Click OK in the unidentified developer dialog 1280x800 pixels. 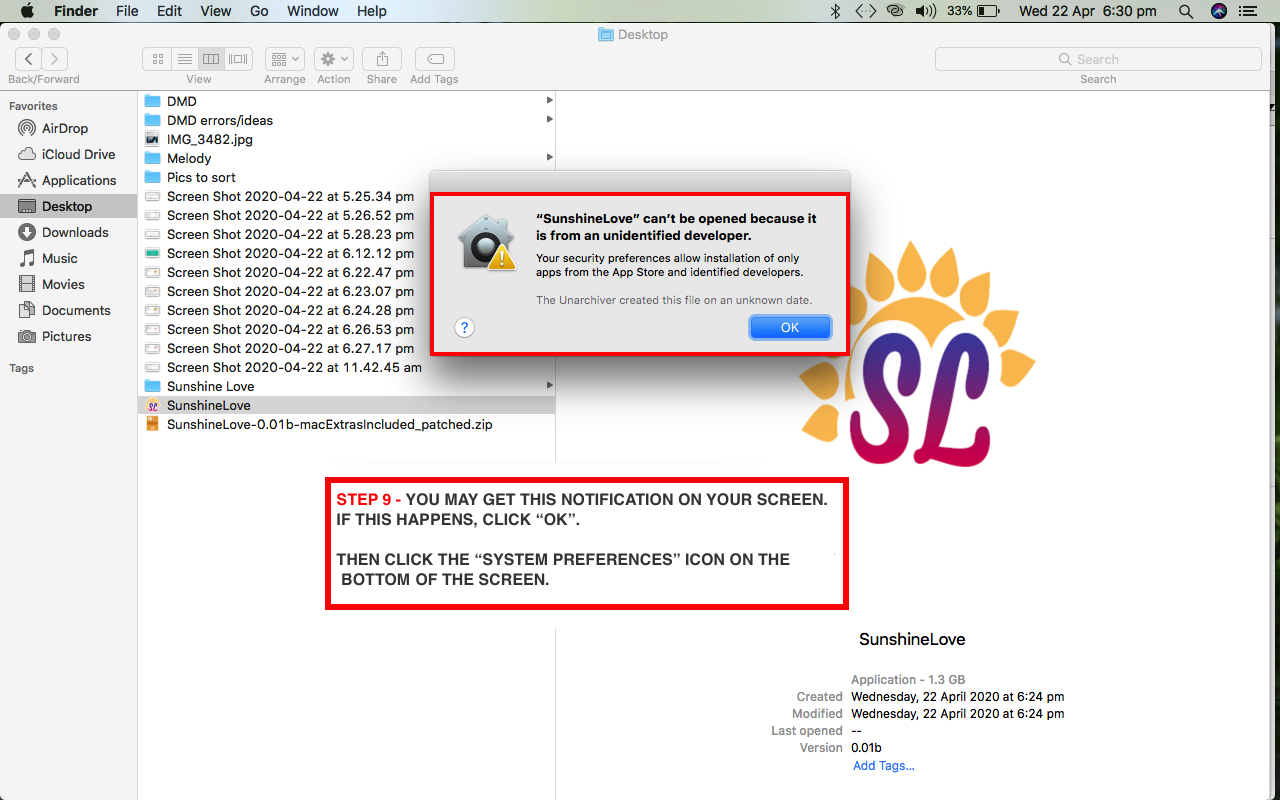[790, 328]
